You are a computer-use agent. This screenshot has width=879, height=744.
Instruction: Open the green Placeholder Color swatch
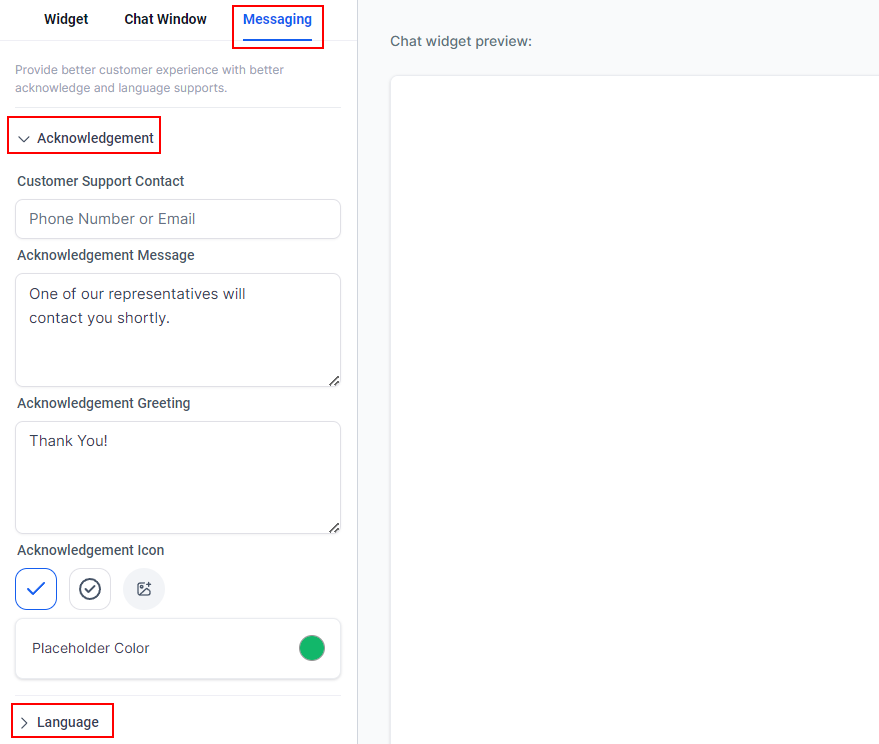312,648
